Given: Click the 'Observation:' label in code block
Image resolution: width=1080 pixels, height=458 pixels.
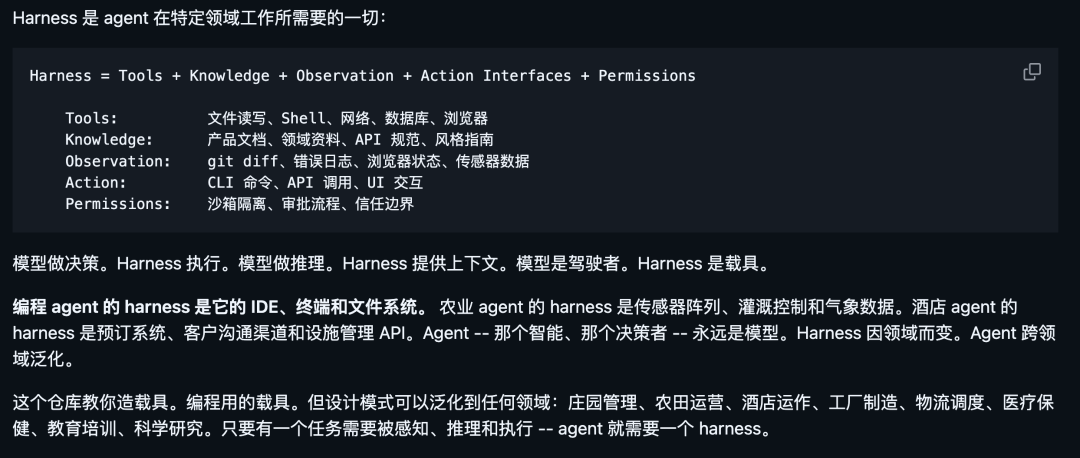Looking at the screenshot, I should [x=118, y=161].
